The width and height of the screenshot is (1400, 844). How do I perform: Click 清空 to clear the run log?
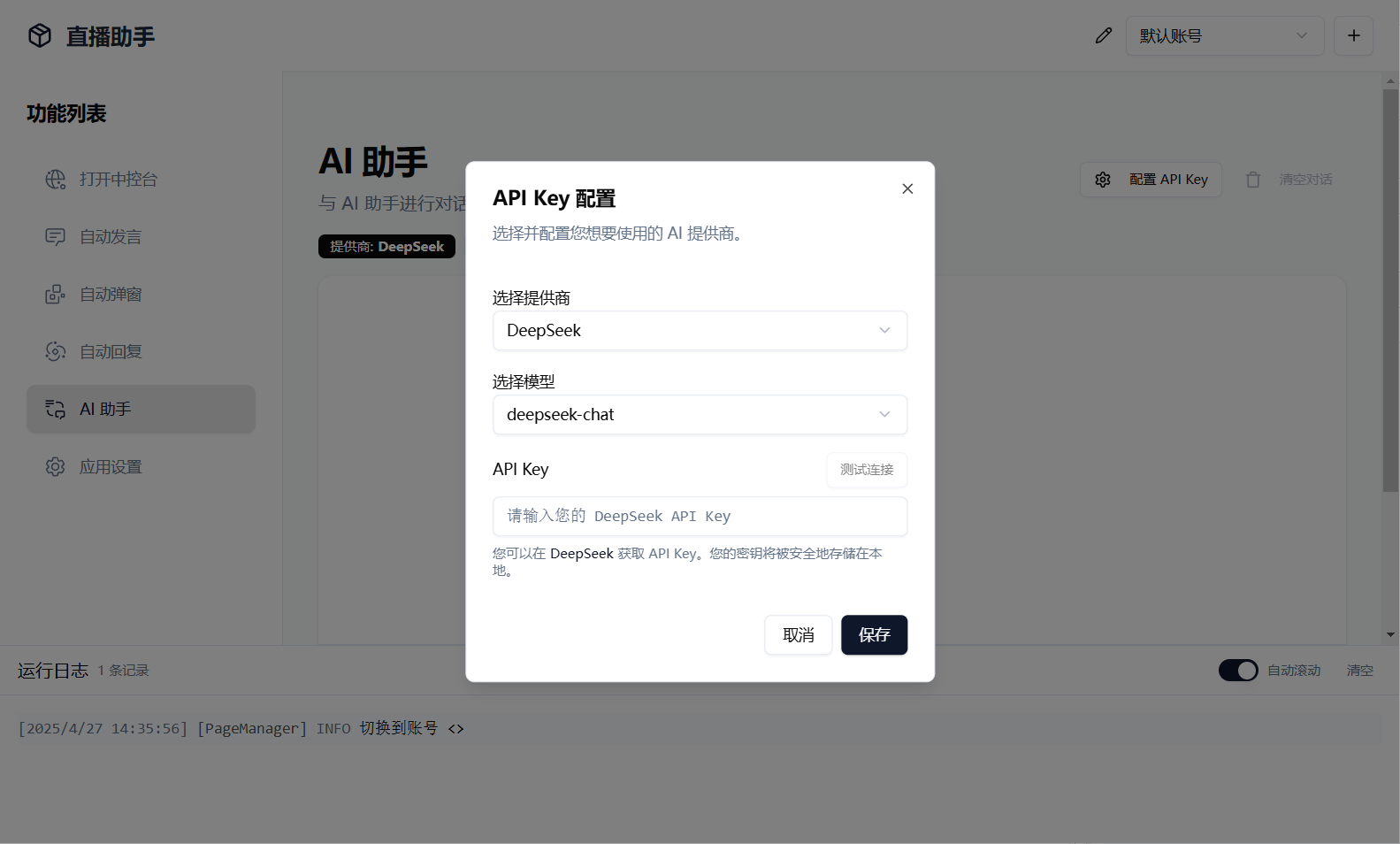1360,671
